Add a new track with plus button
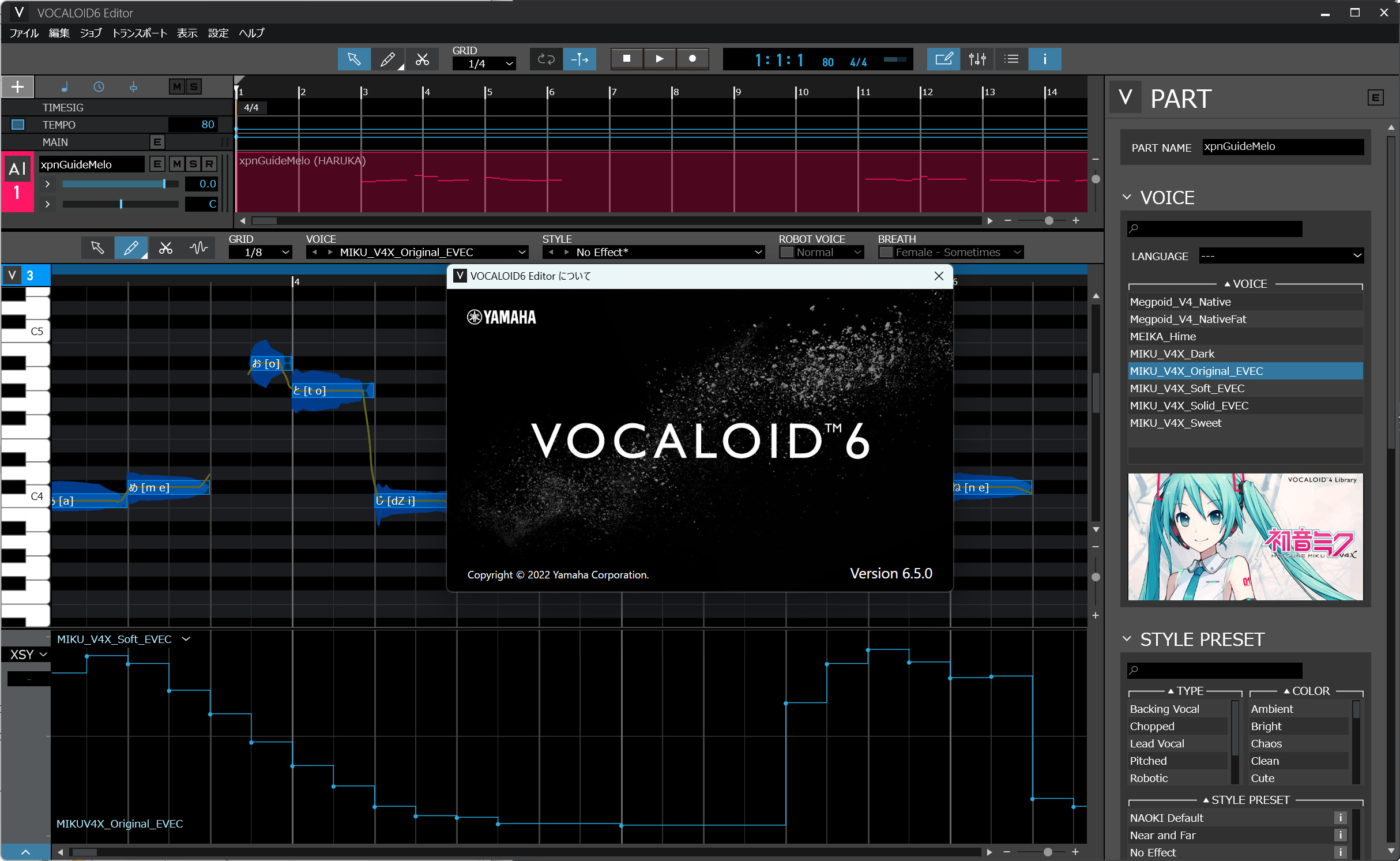1400x861 pixels. [x=18, y=87]
